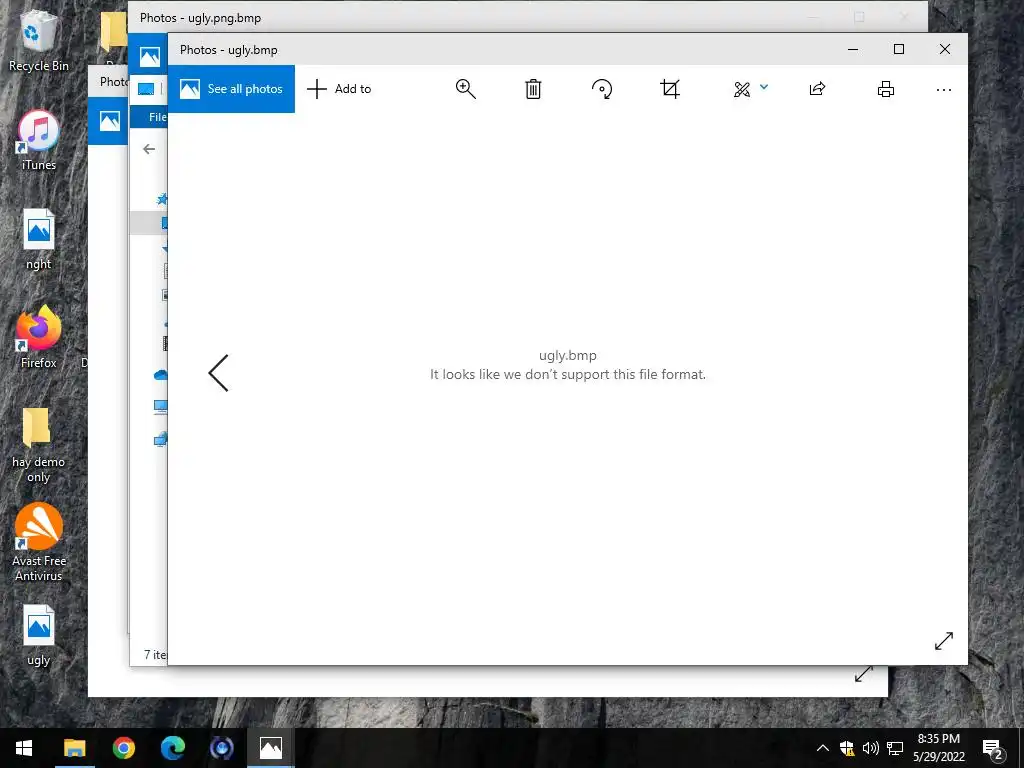
Task: Enter fullscreen in ugly.bmp window
Action: (944, 641)
